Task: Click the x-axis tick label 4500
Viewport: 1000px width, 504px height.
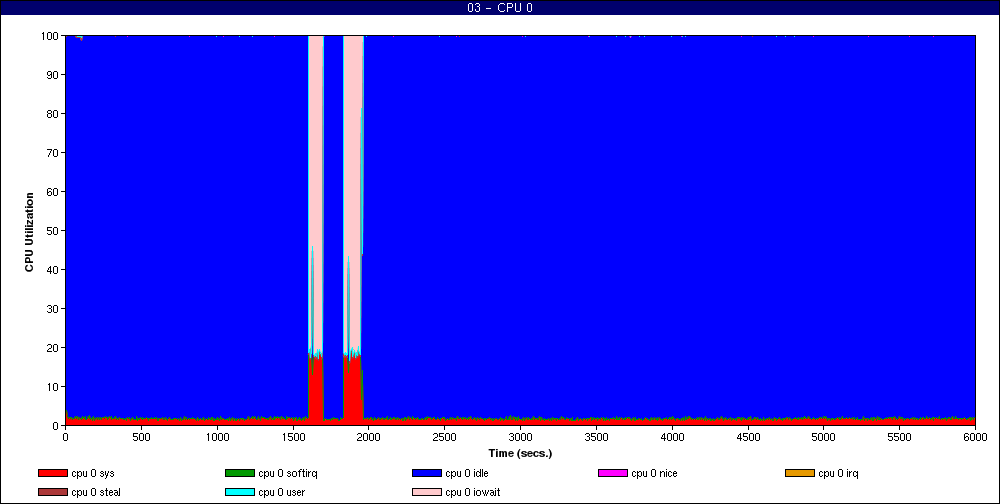Action: pos(748,438)
